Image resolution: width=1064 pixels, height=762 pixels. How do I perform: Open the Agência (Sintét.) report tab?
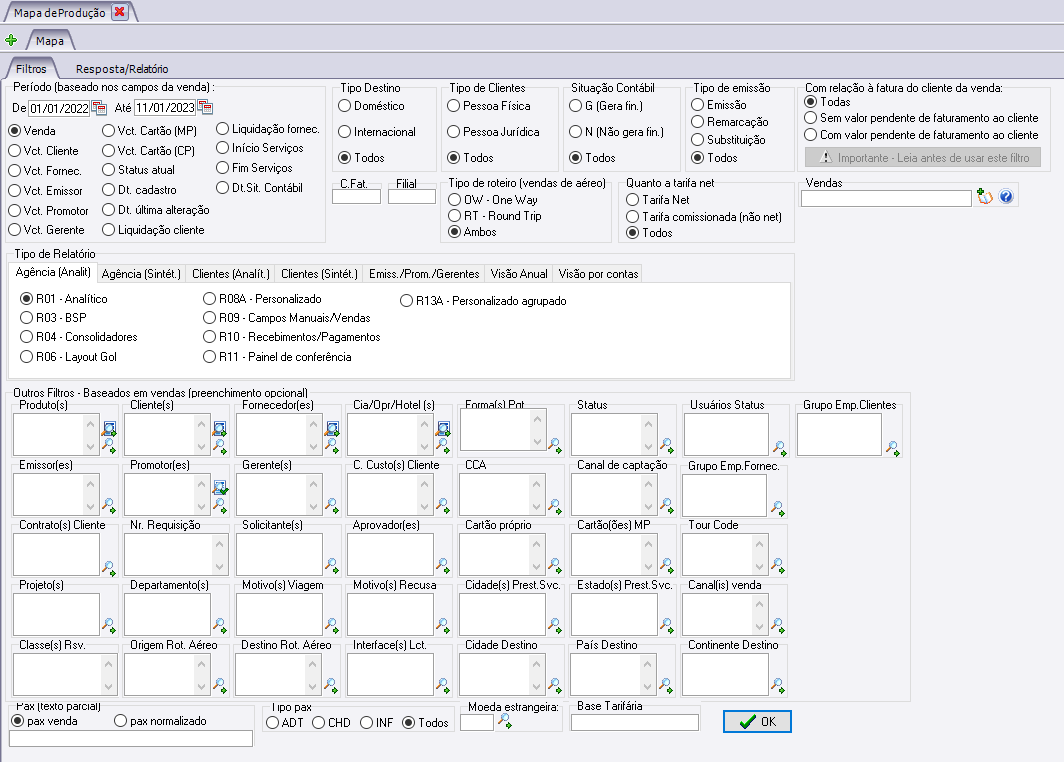[x=141, y=273]
